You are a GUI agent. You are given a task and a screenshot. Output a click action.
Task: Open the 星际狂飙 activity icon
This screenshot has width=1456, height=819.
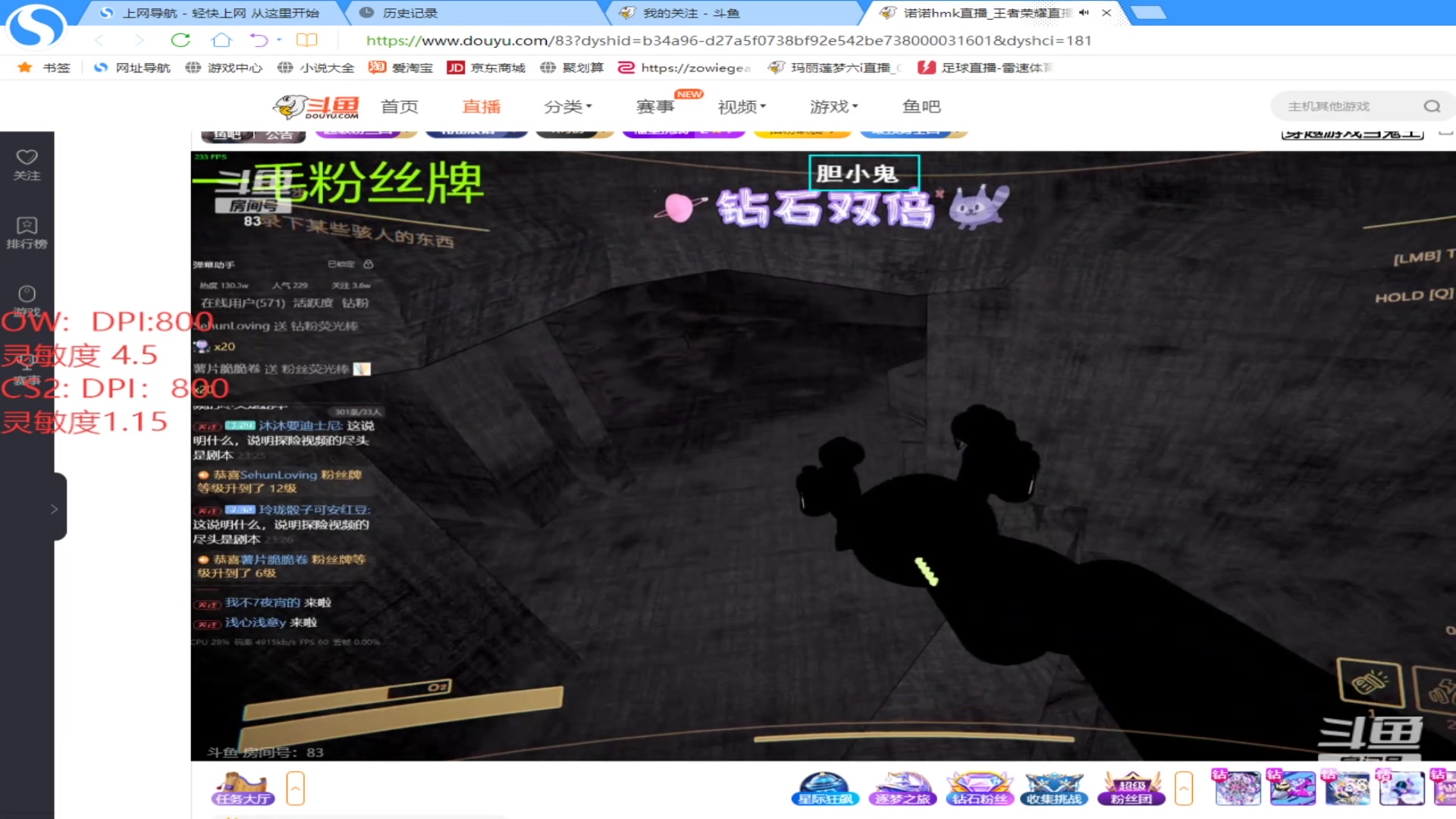point(825,789)
